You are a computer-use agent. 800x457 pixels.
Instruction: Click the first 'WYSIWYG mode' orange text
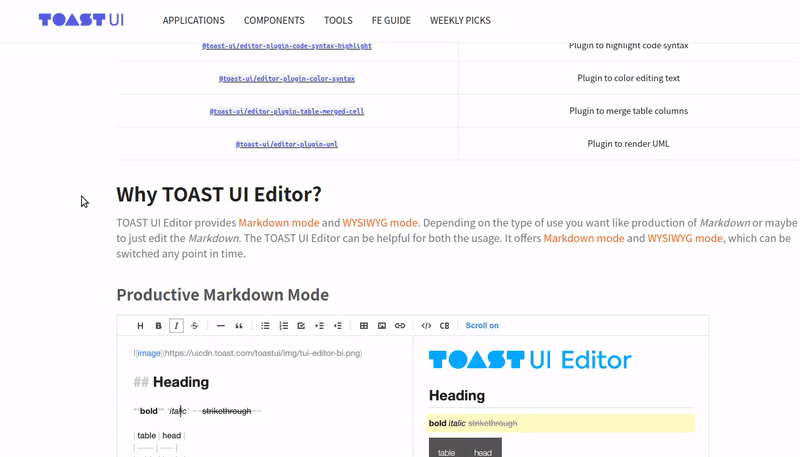coord(380,223)
